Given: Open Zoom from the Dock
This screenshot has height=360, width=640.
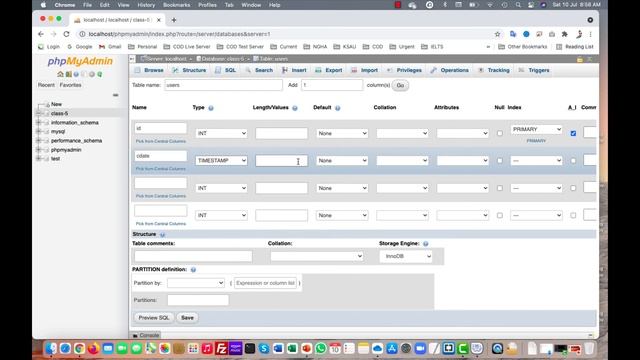Looking at the screenshot, I should coord(420,349).
